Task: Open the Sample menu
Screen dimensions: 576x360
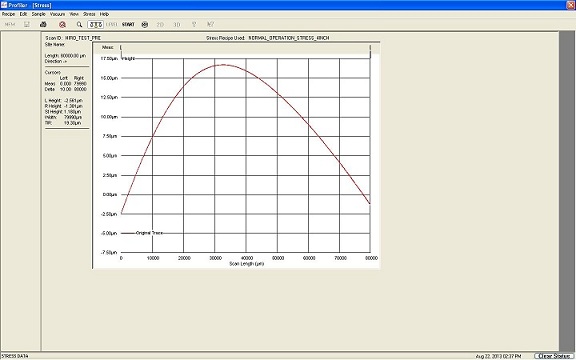Action: (39, 14)
